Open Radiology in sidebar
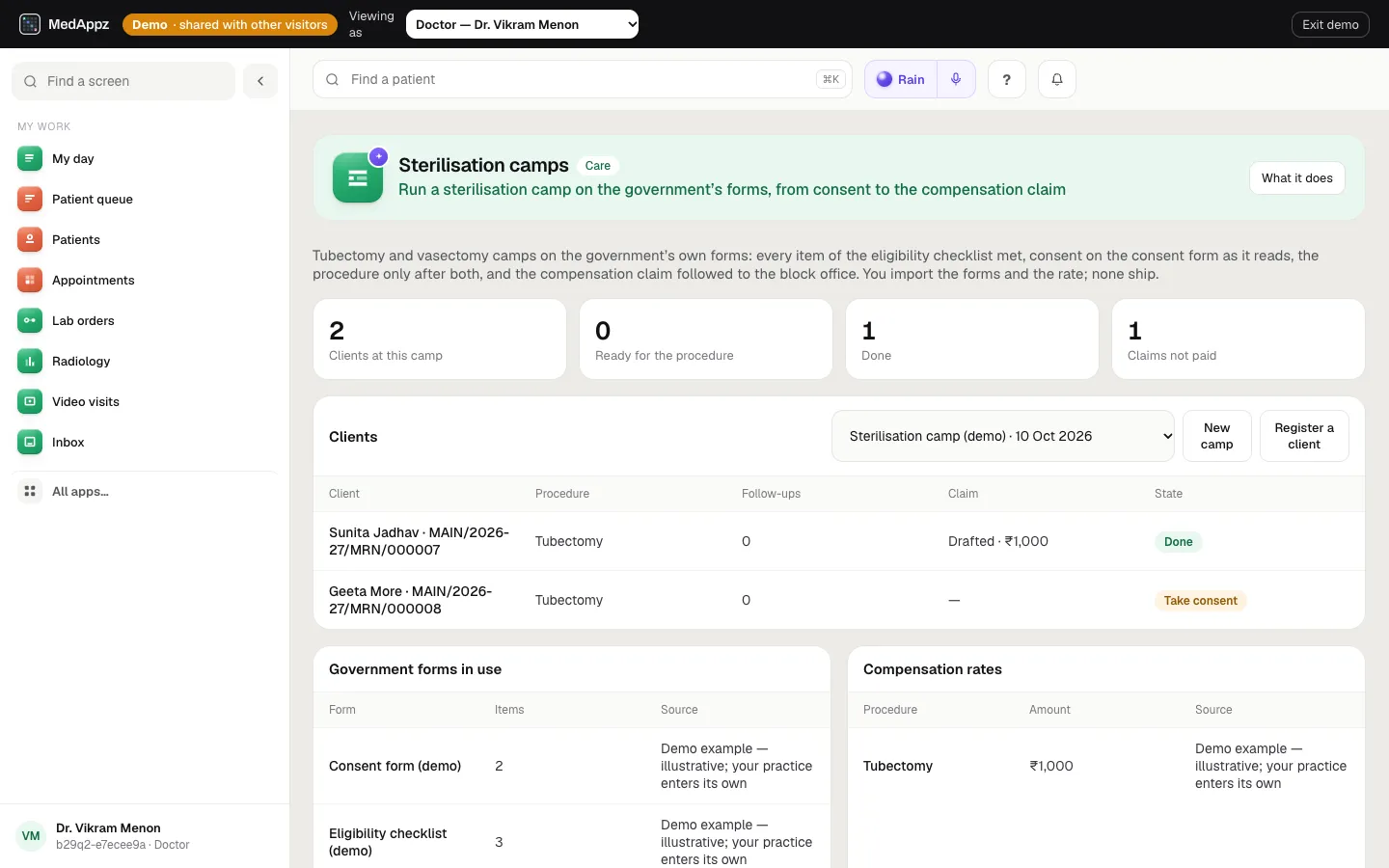This screenshot has width=1389, height=868. [x=145, y=361]
